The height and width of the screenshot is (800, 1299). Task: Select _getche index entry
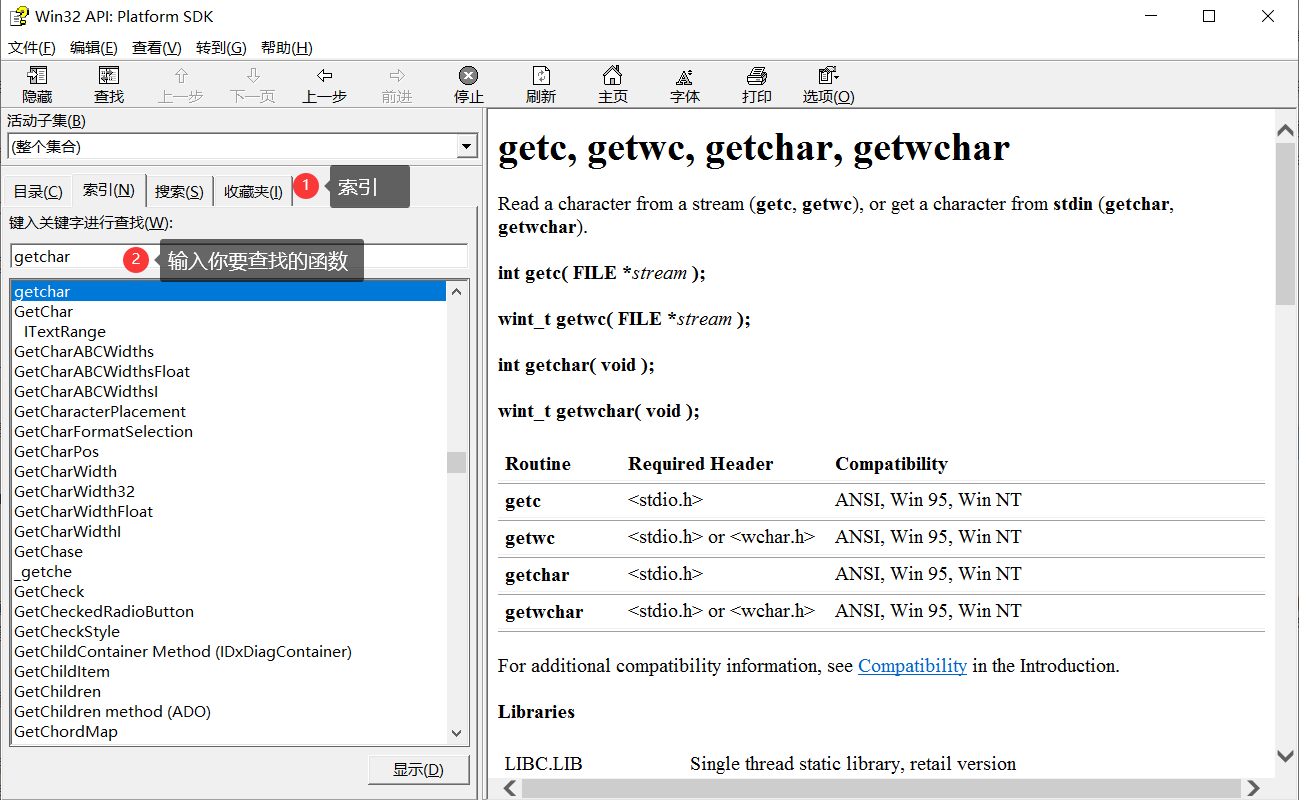click(43, 572)
